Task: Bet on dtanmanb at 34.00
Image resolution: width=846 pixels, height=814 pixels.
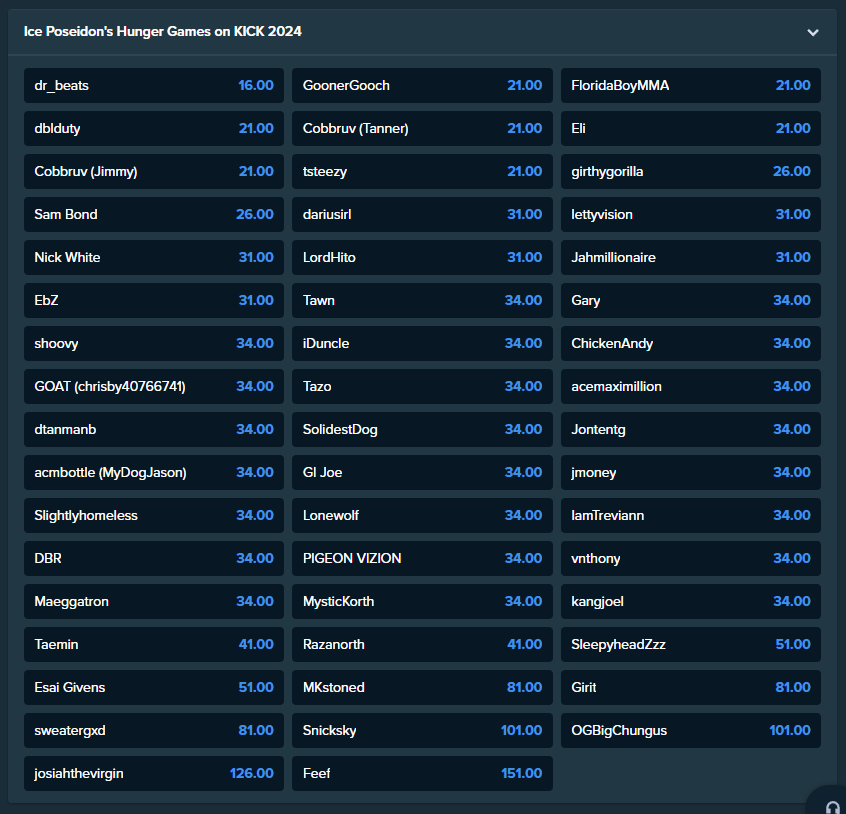Action: (154, 429)
